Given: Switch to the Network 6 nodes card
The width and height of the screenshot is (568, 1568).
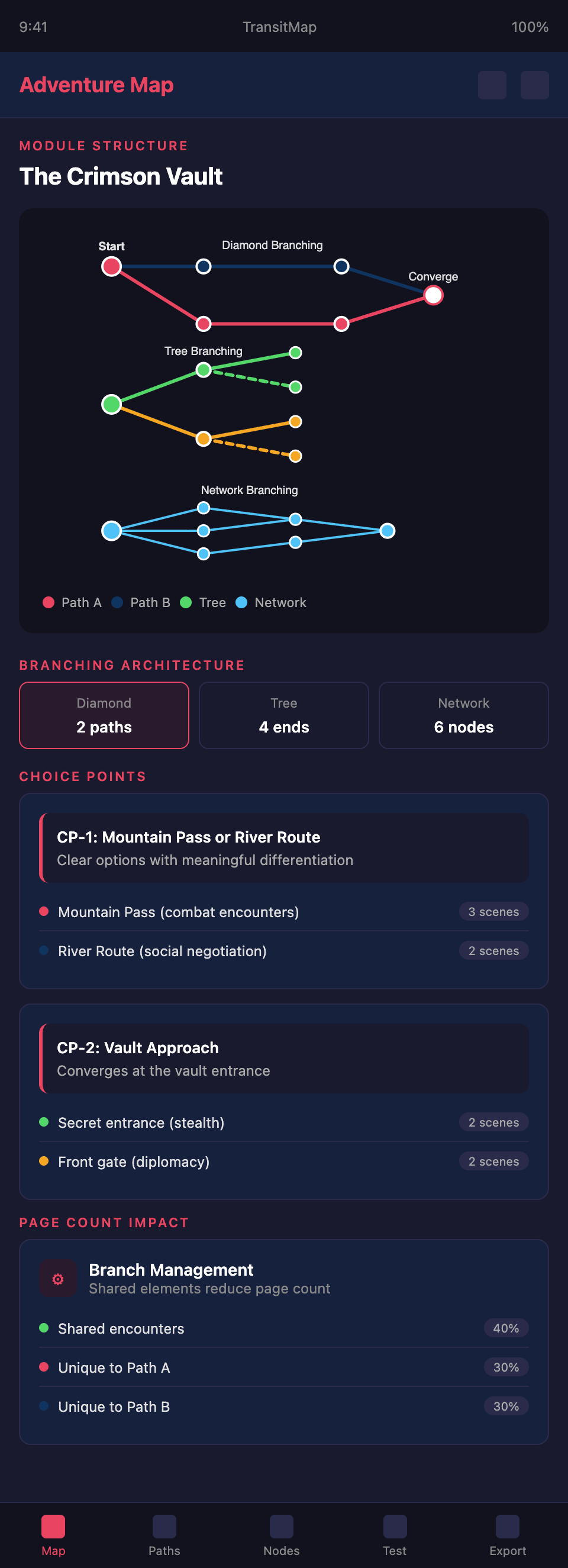Looking at the screenshot, I should 463,715.
